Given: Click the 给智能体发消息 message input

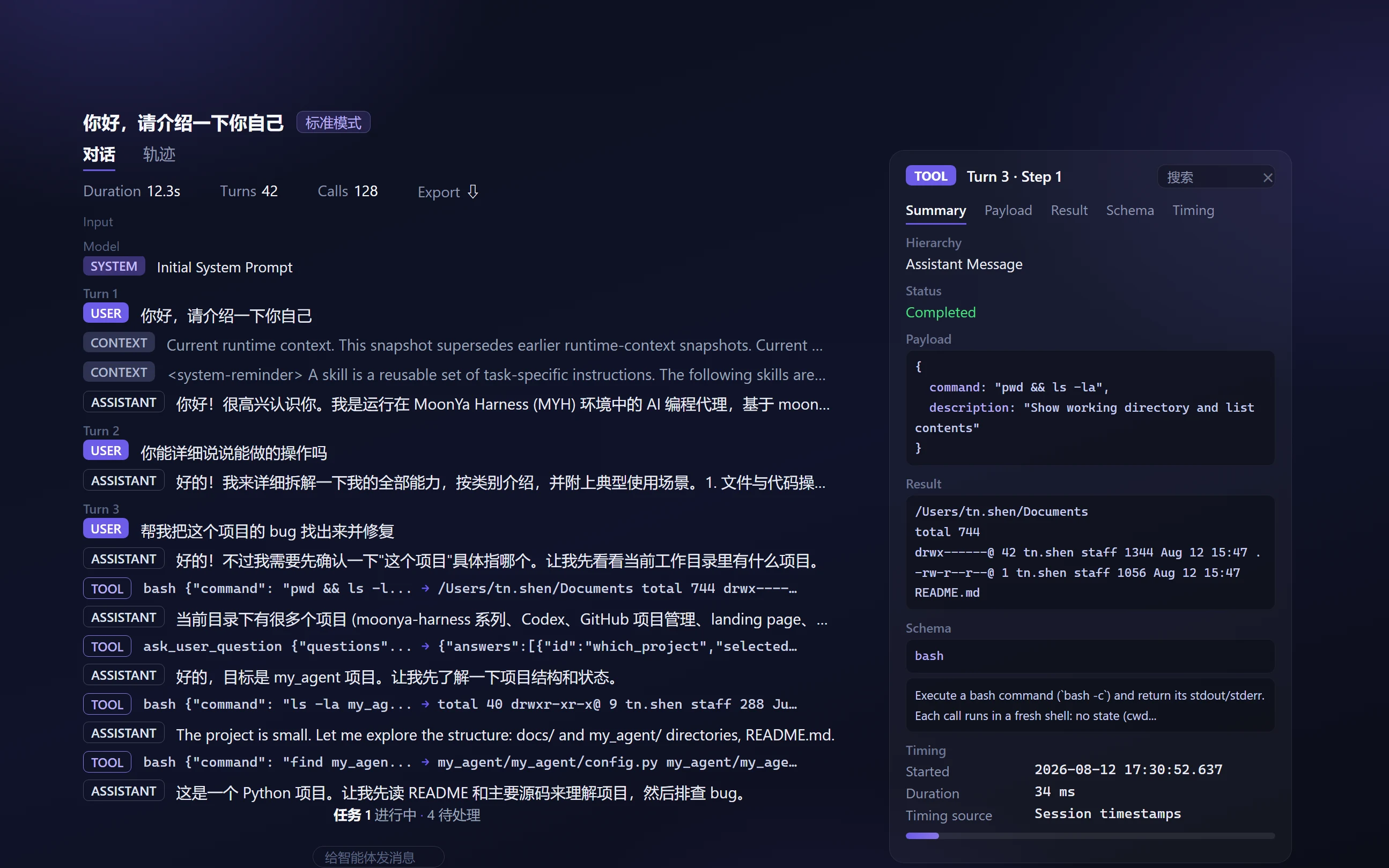Looking at the screenshot, I should (378, 857).
